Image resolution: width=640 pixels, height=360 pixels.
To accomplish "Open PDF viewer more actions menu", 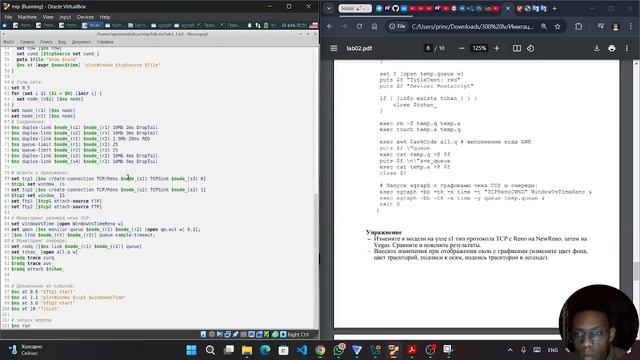I will (x=627, y=48).
